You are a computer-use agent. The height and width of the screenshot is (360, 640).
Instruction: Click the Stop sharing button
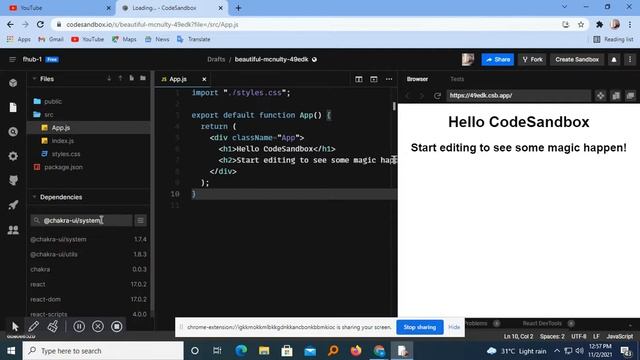click(x=420, y=327)
